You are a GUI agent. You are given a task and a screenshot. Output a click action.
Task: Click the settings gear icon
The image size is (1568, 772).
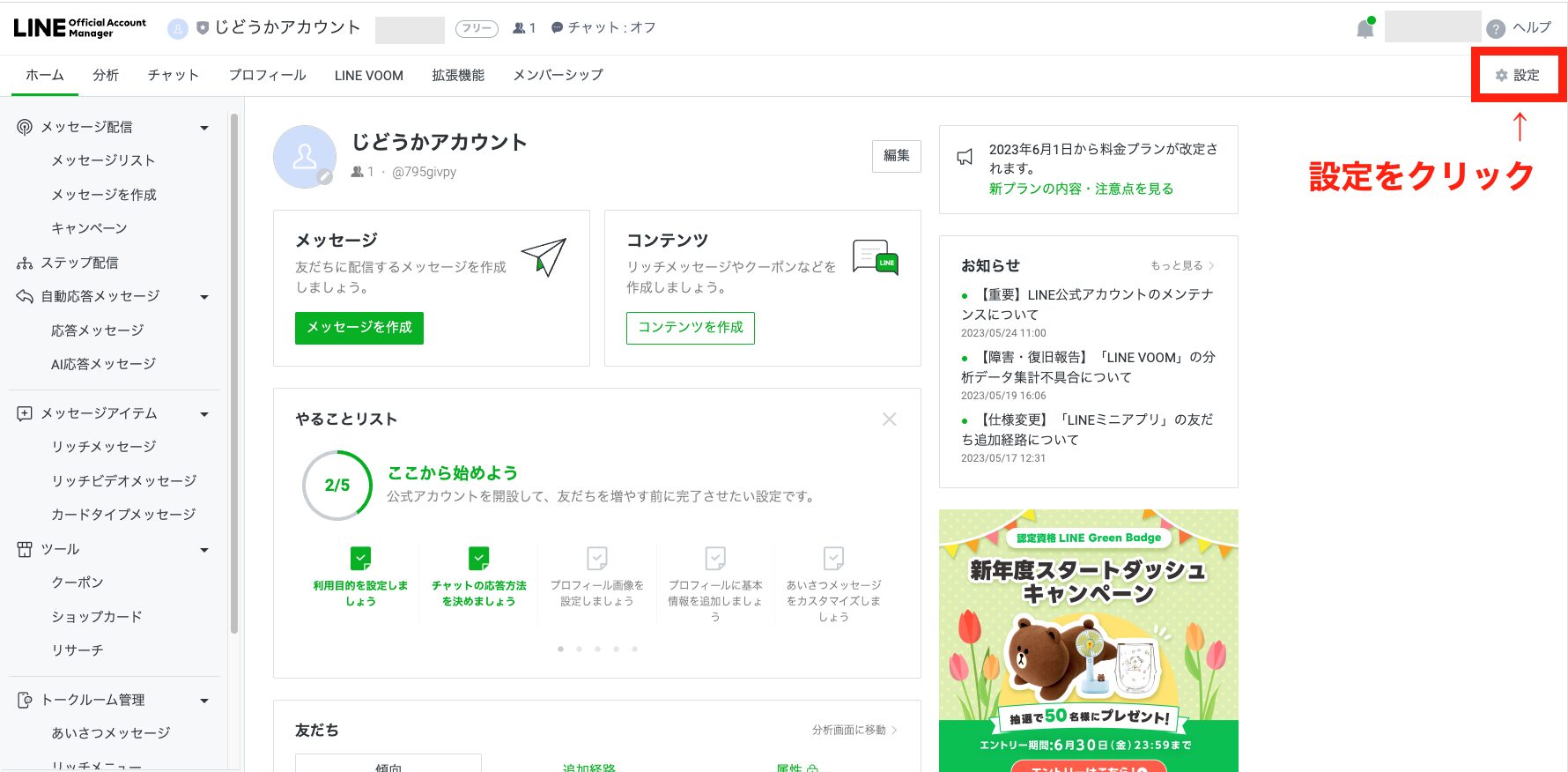(x=1501, y=76)
